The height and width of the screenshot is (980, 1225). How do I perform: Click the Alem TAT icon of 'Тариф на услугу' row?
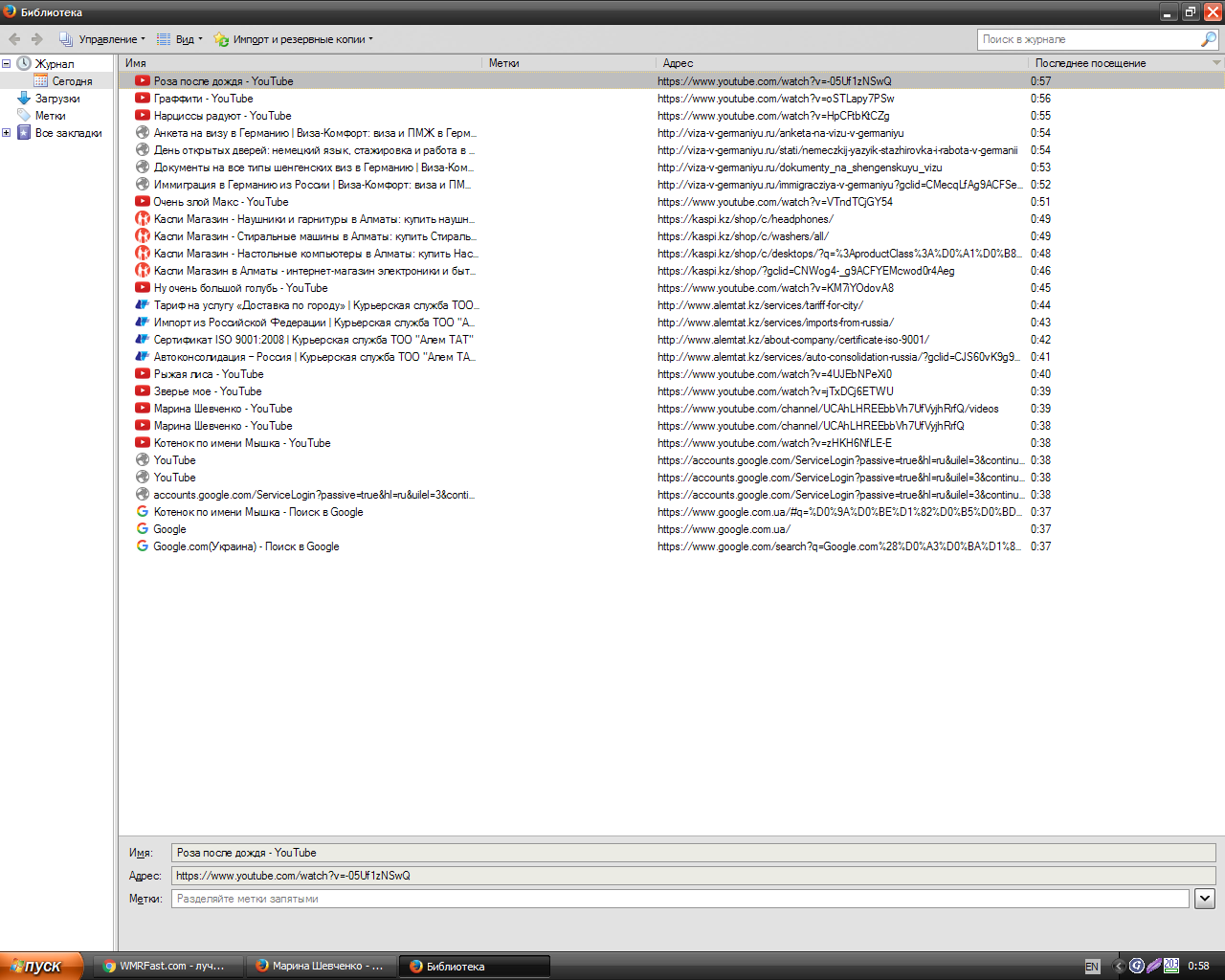[x=143, y=305]
